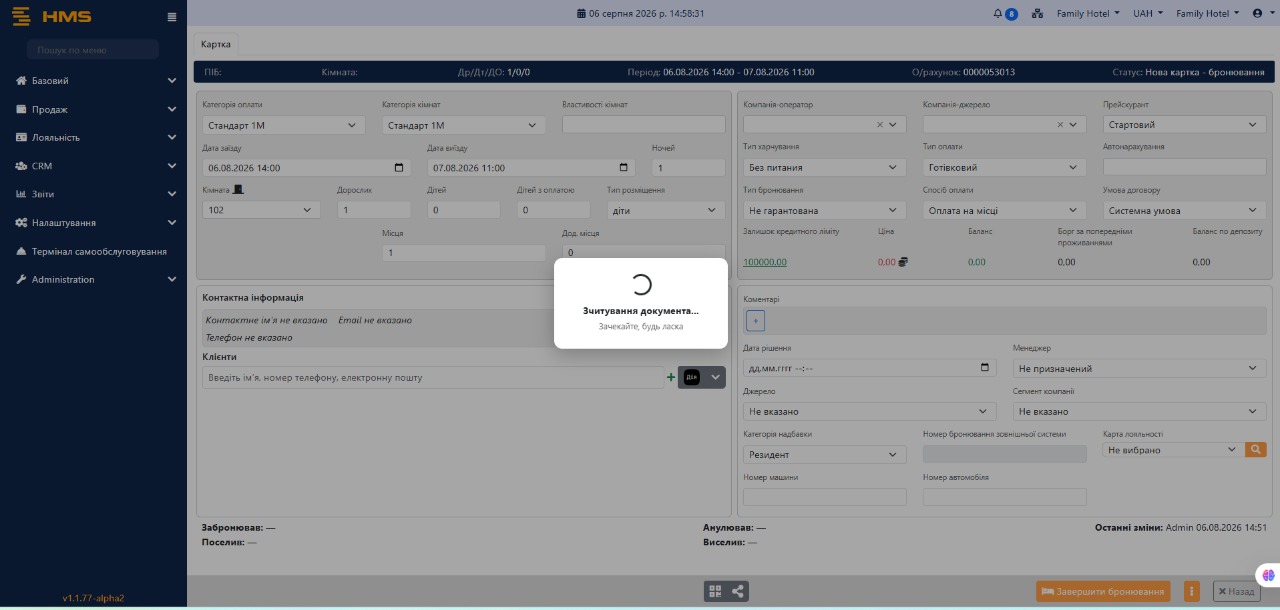The width and height of the screenshot is (1280, 610).
Task: Open Категорія кімнат dropdown
Action: coord(464,125)
